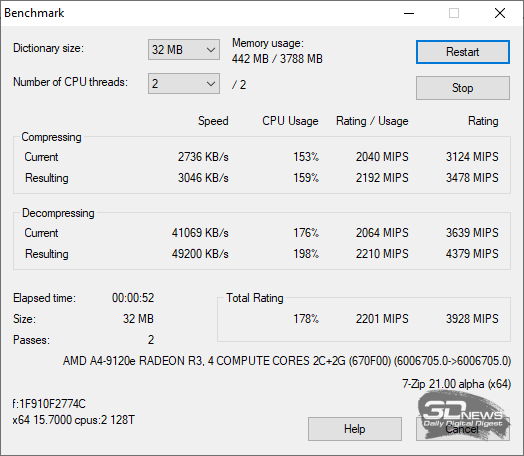Close the Benchmark window

[500, 13]
